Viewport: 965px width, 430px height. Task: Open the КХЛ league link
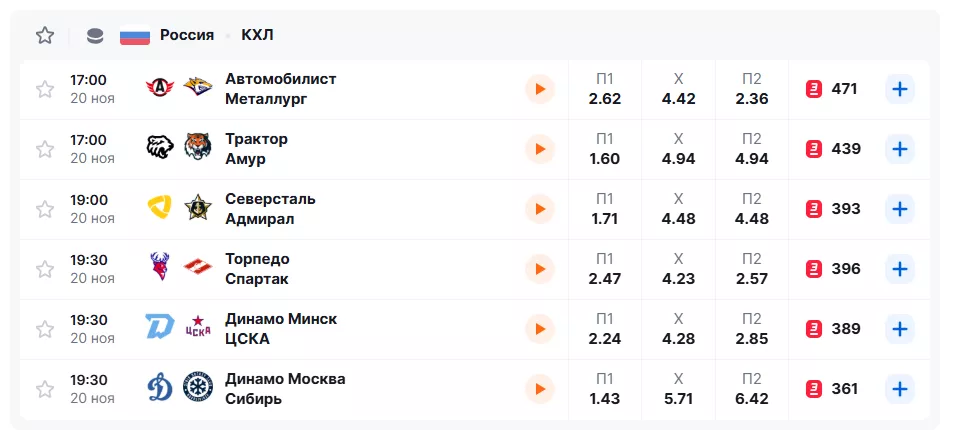257,35
